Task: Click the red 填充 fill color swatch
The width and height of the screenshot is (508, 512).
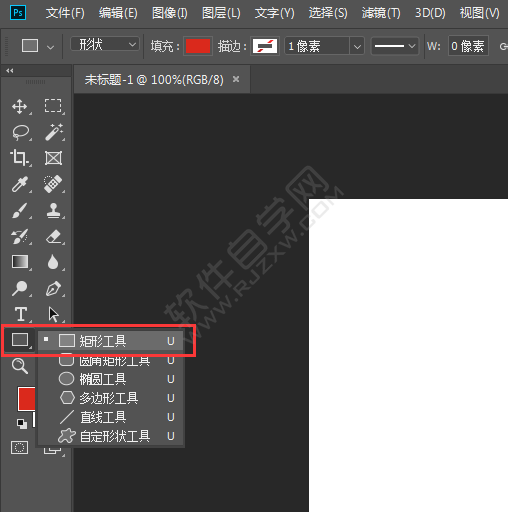Action: point(198,46)
